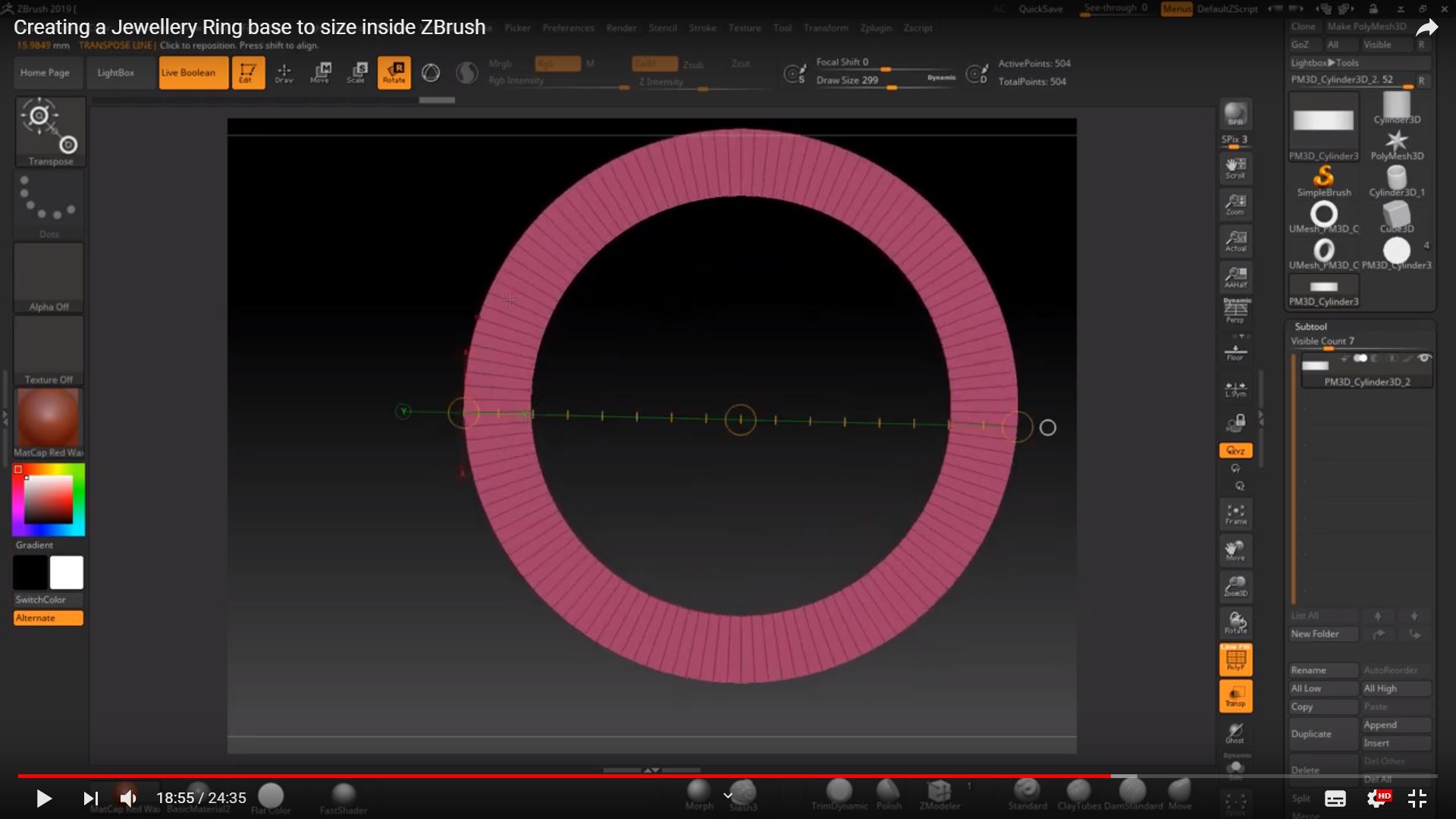Open the Render menu
This screenshot has height=819, width=1456.
[x=621, y=28]
